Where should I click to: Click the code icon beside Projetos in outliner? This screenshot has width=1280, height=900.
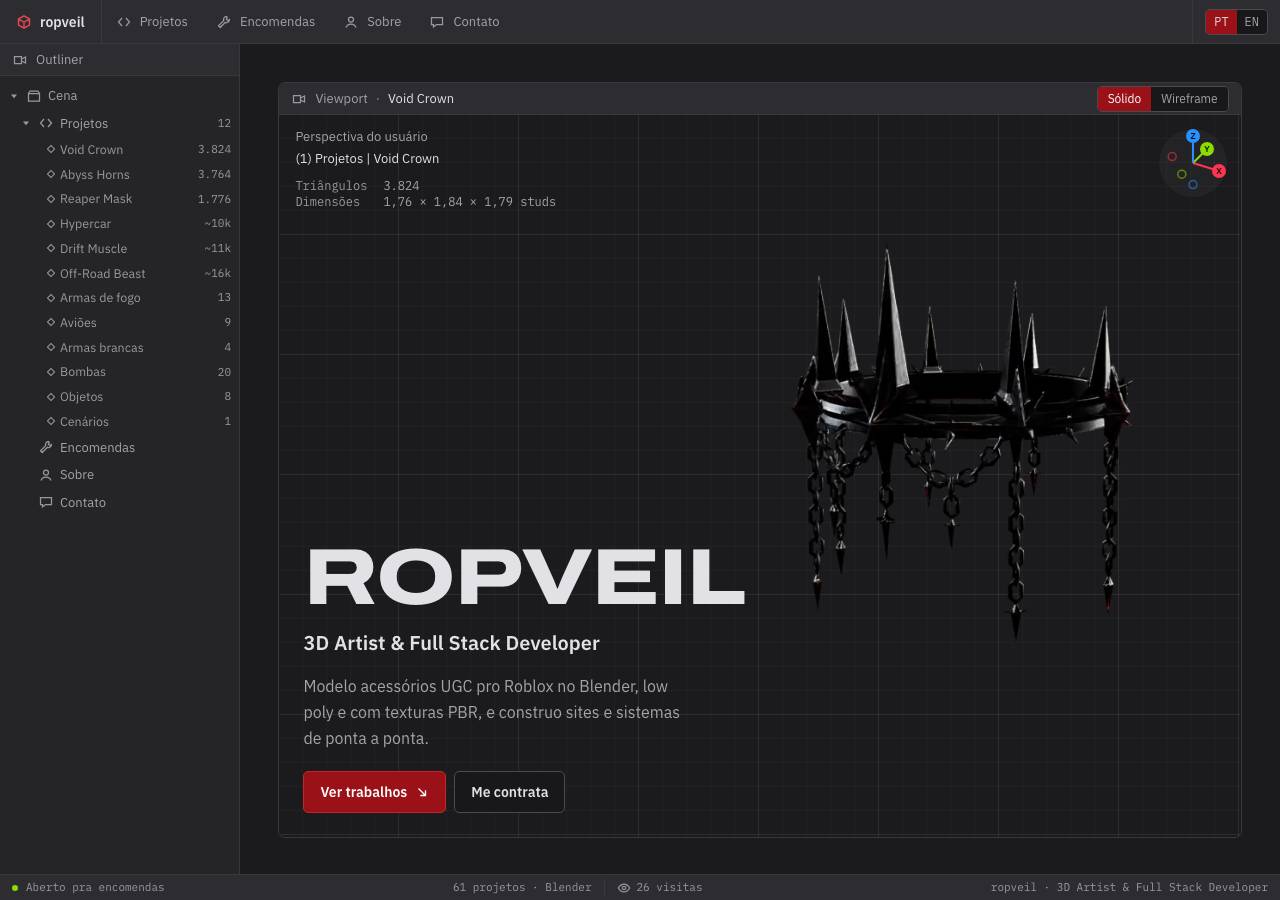46,123
